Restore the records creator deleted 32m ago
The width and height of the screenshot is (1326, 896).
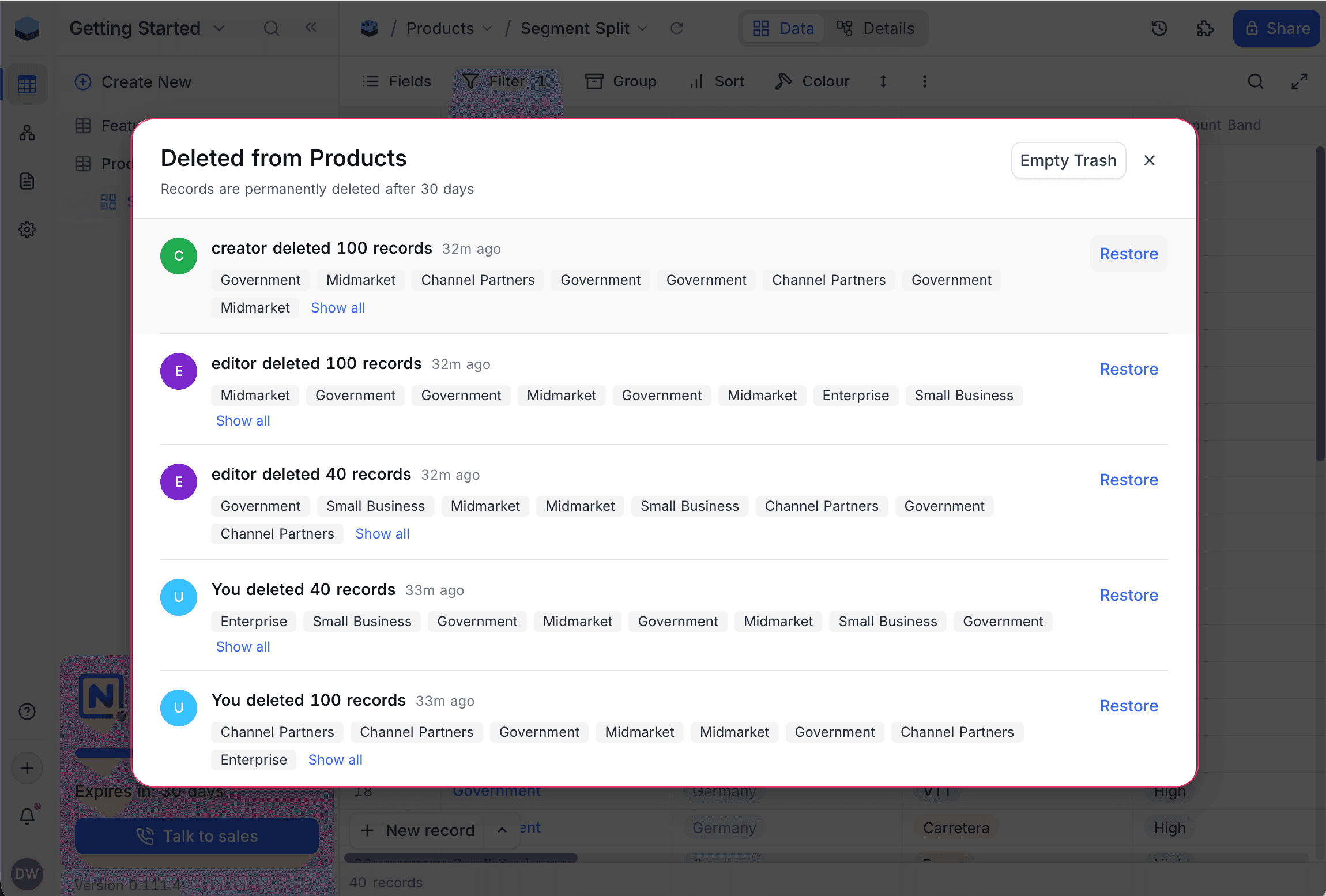click(1128, 254)
